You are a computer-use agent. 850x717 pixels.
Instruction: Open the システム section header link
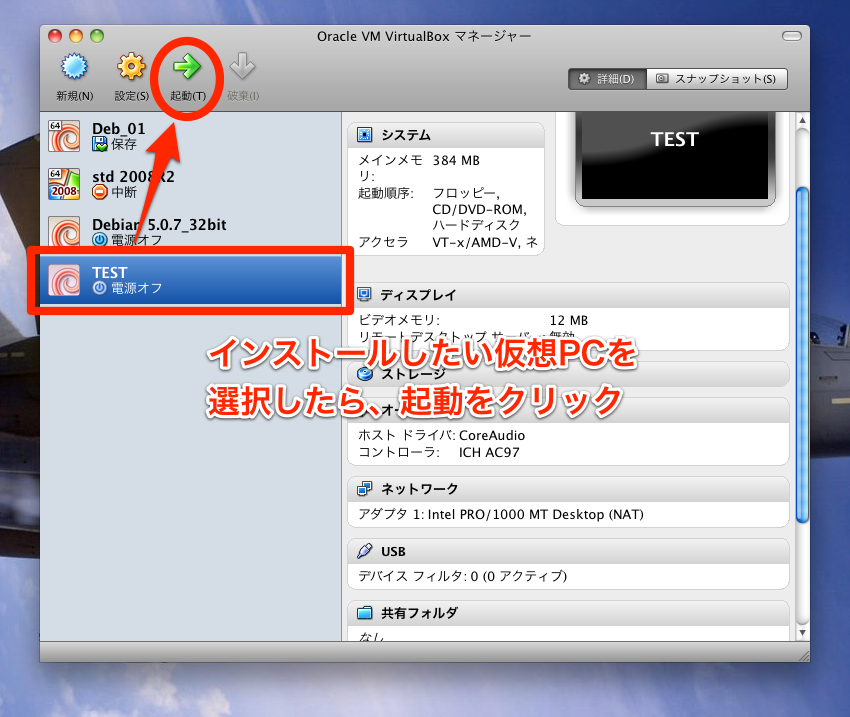[x=406, y=135]
